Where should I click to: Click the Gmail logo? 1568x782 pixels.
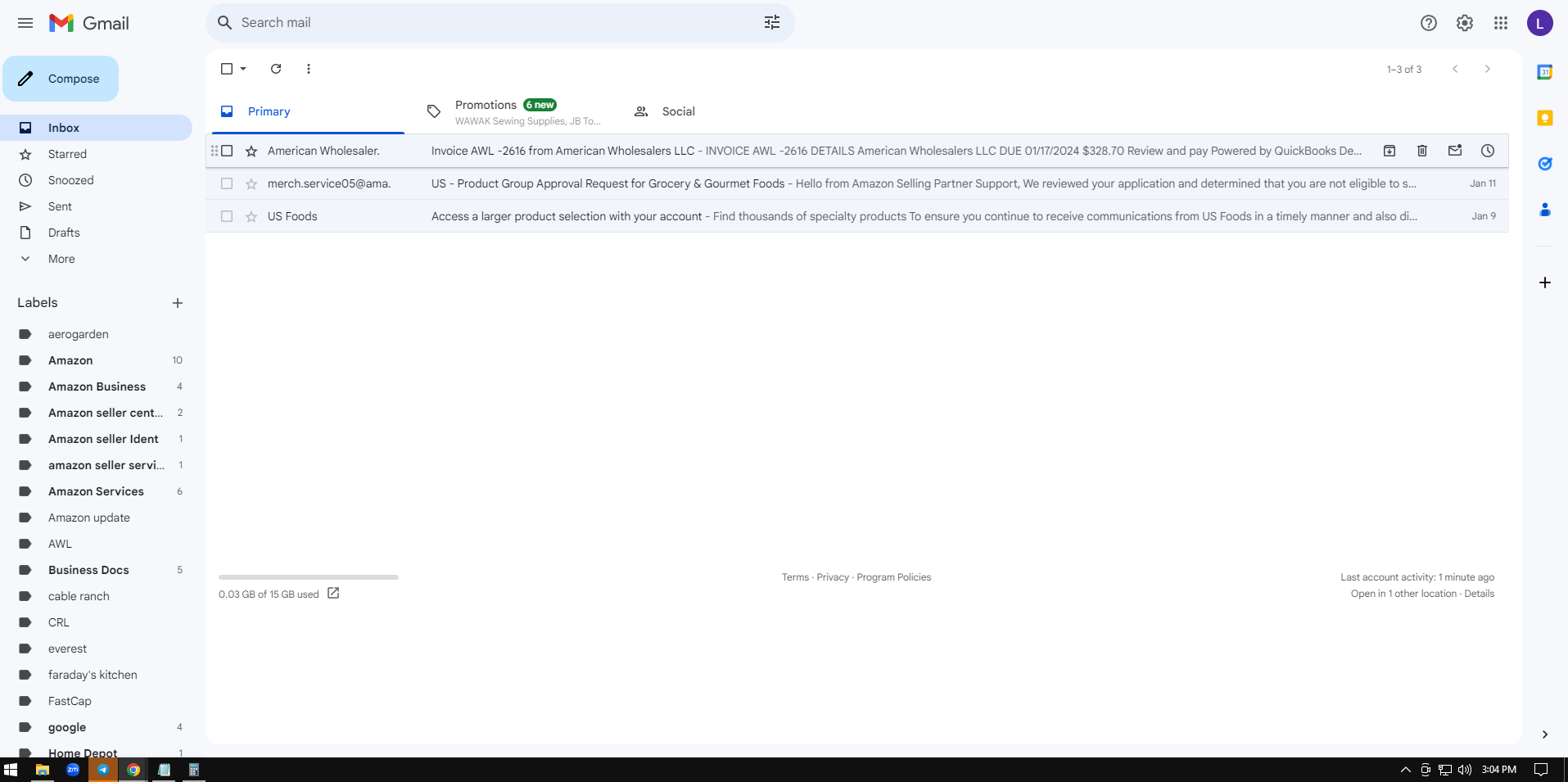pyautogui.click(x=88, y=23)
